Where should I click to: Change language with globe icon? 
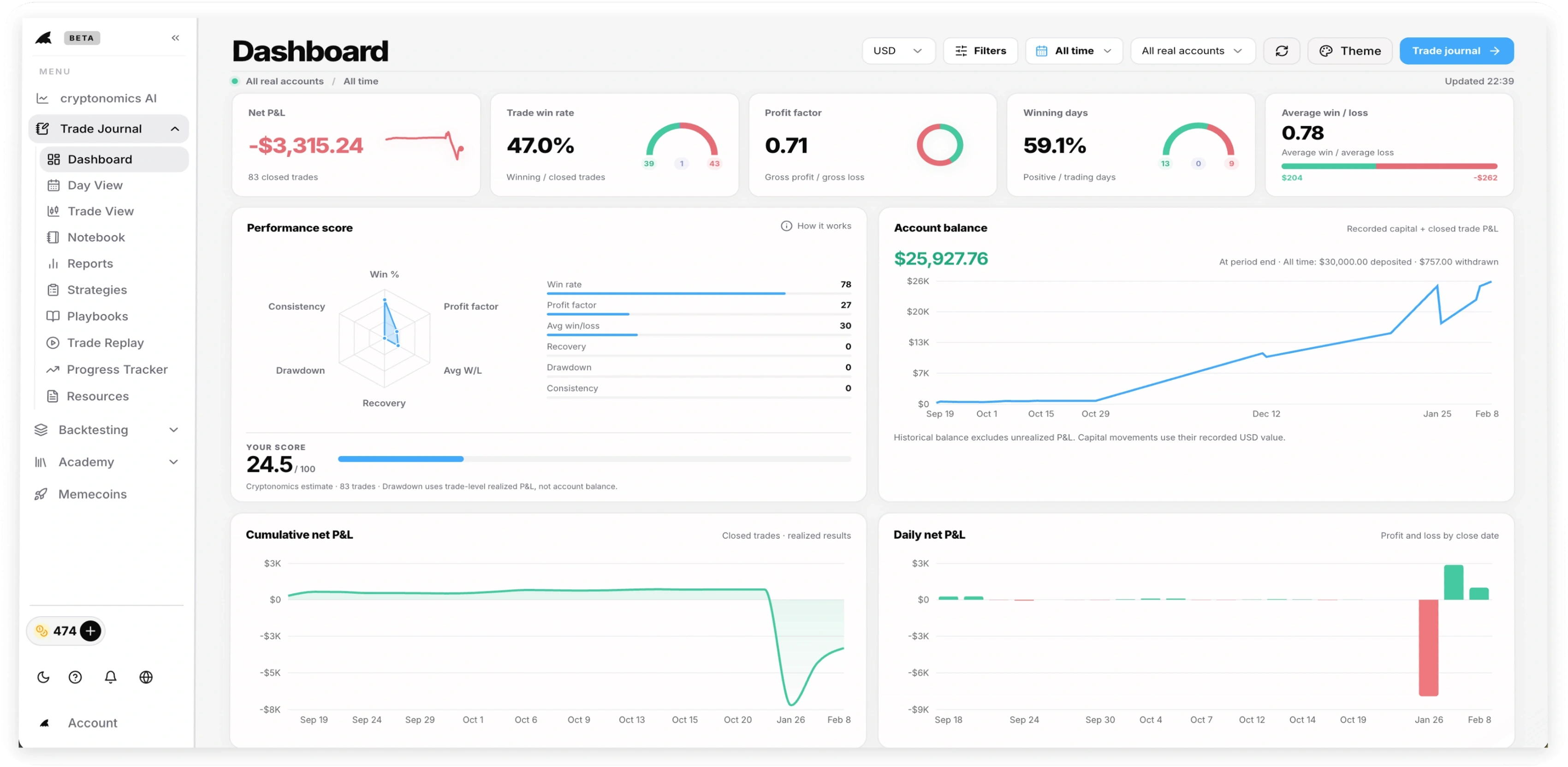click(x=146, y=677)
